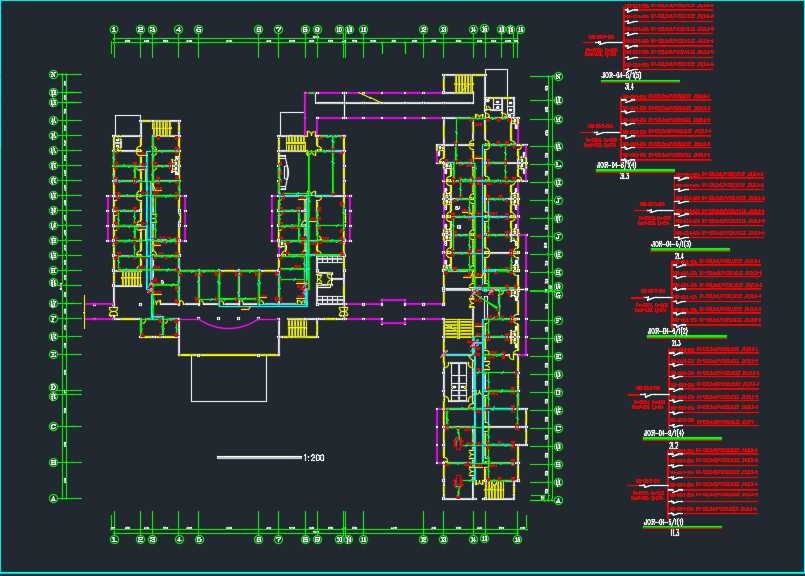805x576 pixels.
Task: Select the green busbar under JOR-04-6/1(1)
Action: [682, 527]
